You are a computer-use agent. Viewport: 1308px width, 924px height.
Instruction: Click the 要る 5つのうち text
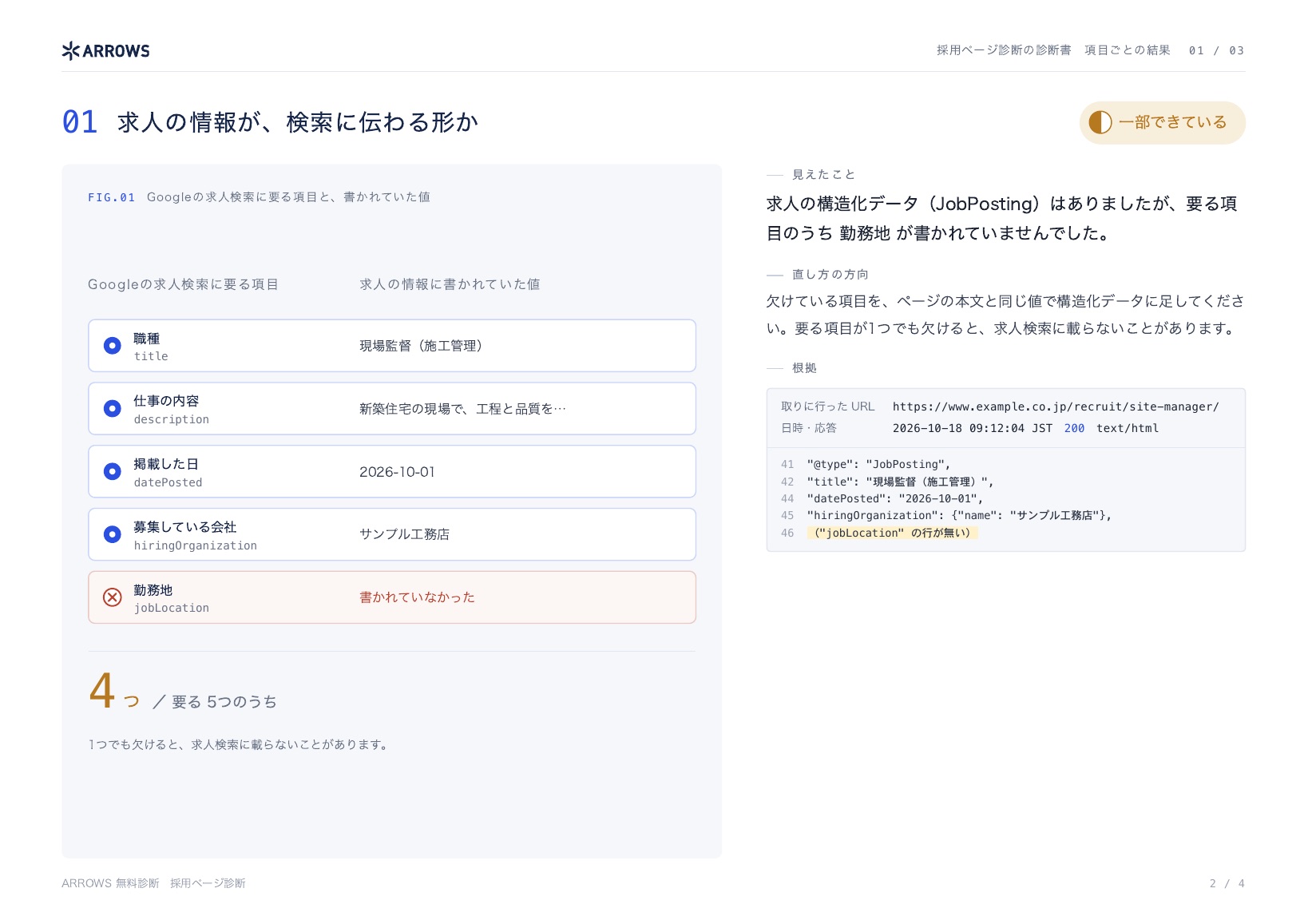pyautogui.click(x=224, y=702)
